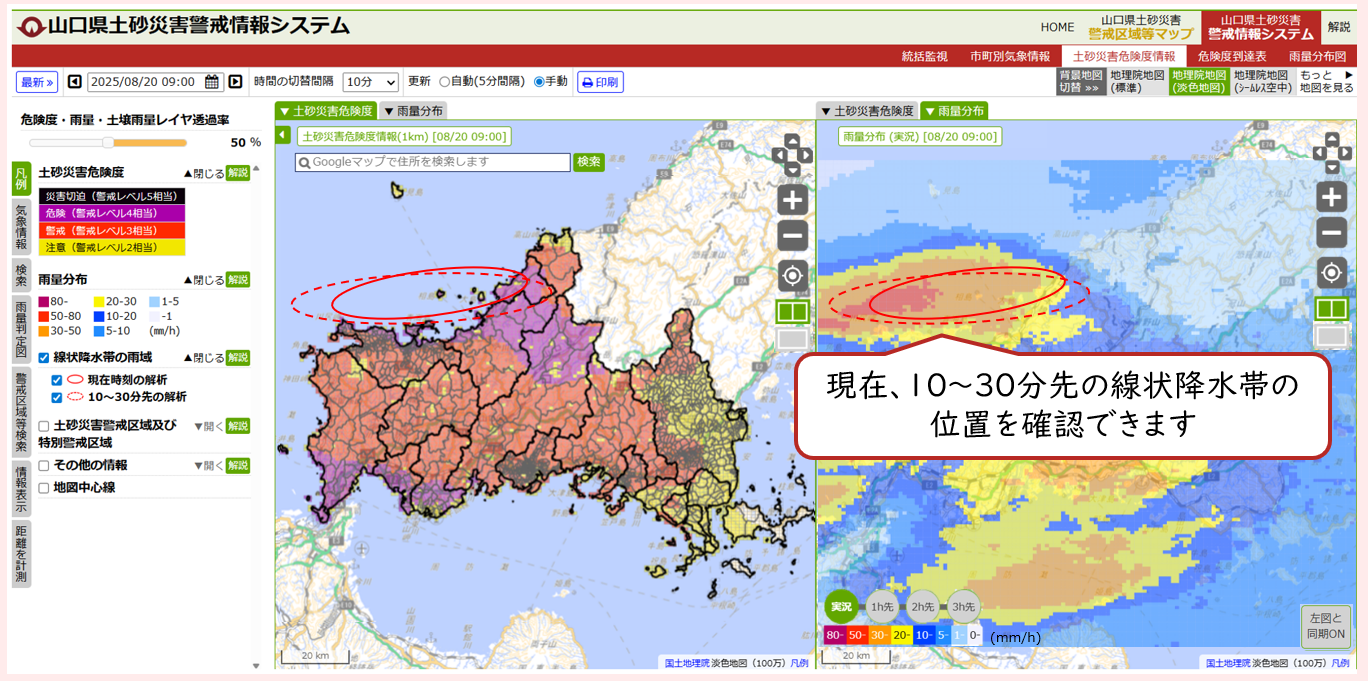Zoom out on the right map with the minus icon
This screenshot has width=1368, height=681.
(x=1331, y=234)
